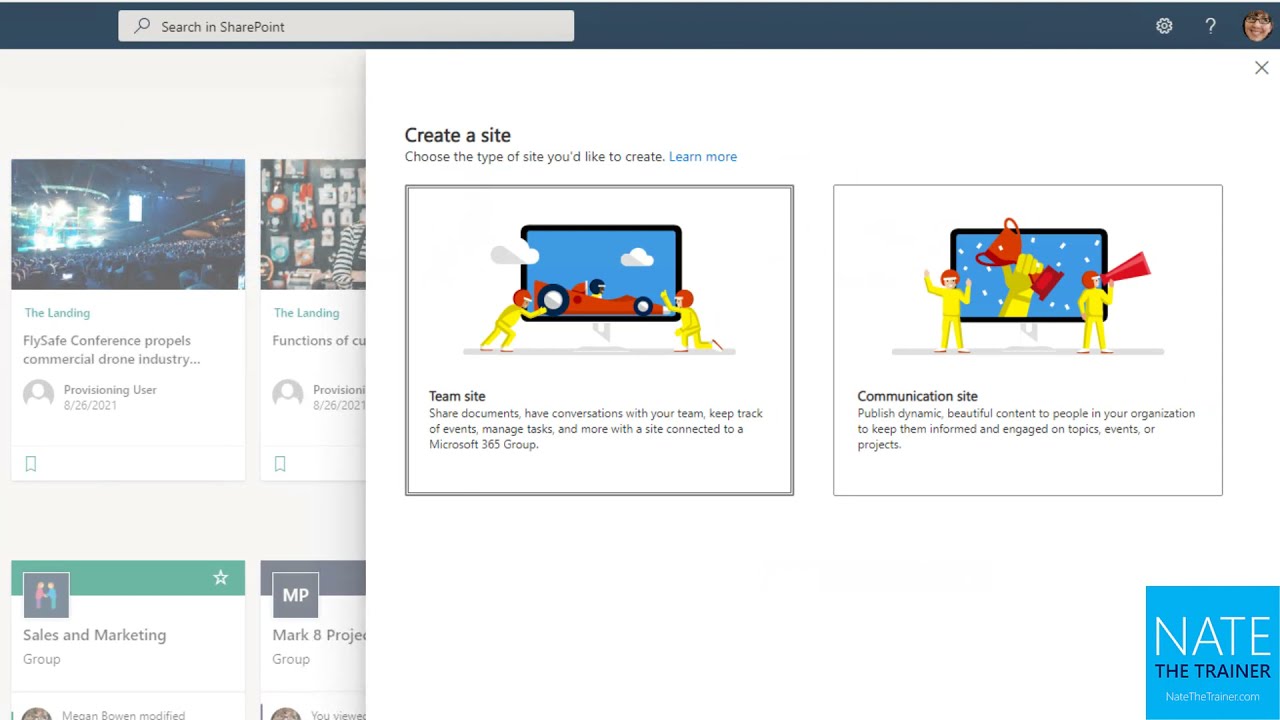Click the Team site race car illustration
Image resolution: width=1280 pixels, height=720 pixels.
600,288
